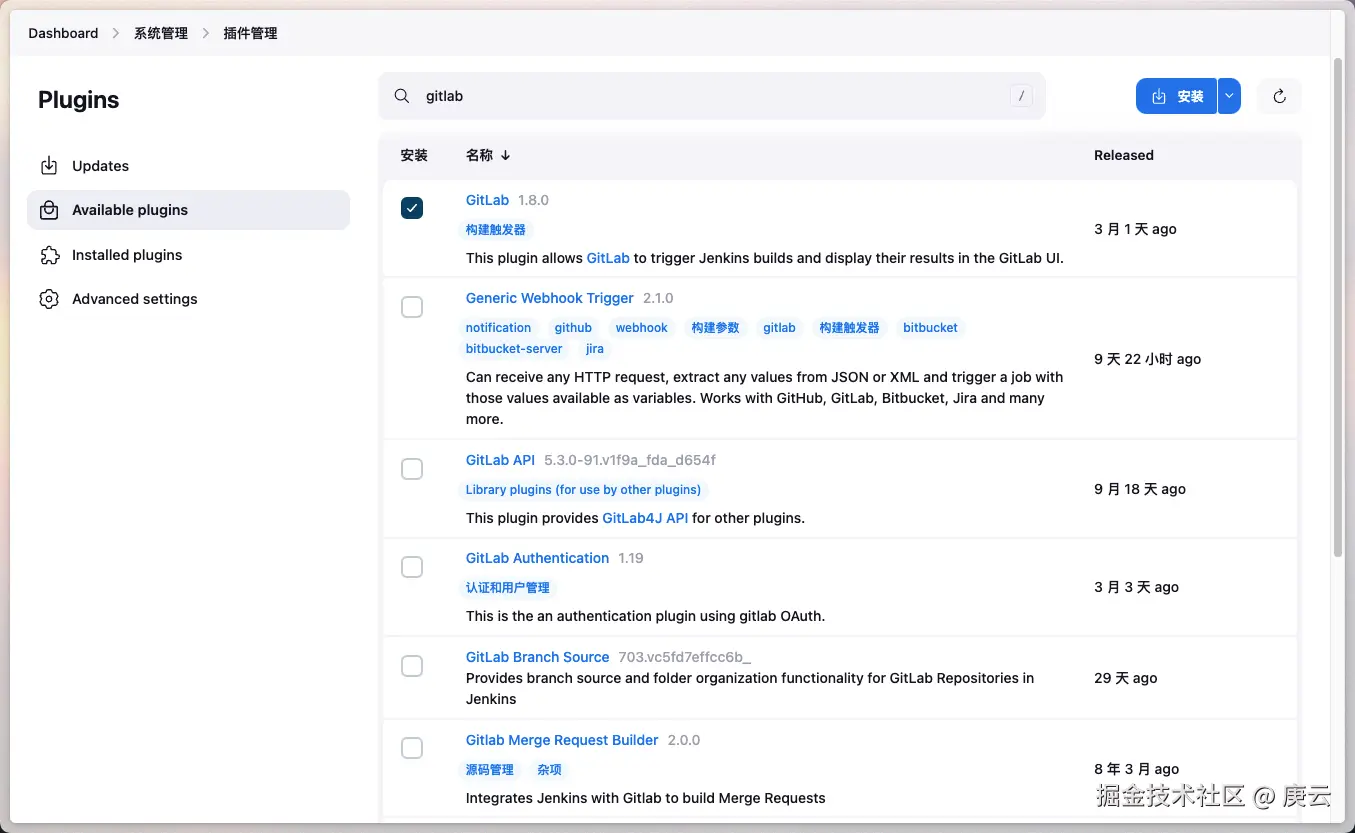1355x833 pixels.
Task: Click the '3 月 1 天 ago' release date
Action: pyautogui.click(x=1135, y=229)
